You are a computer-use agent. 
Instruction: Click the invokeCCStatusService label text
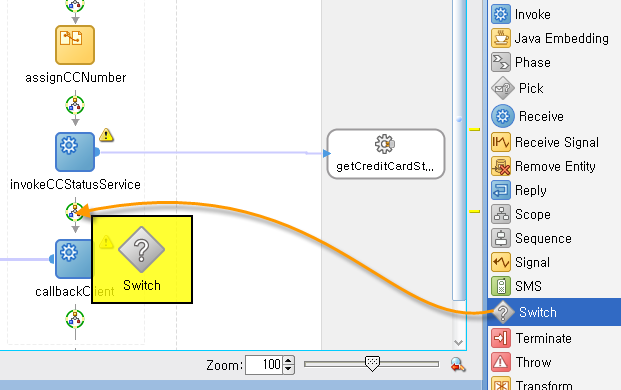pos(75,185)
